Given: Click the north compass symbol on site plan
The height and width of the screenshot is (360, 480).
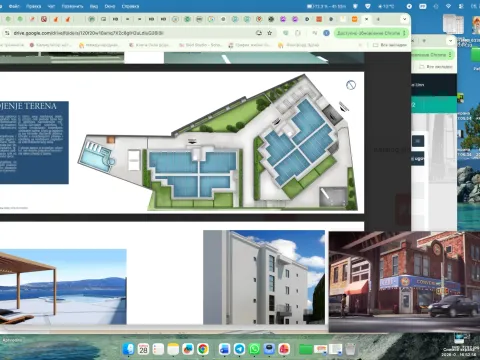Looking at the screenshot, I should (351, 85).
